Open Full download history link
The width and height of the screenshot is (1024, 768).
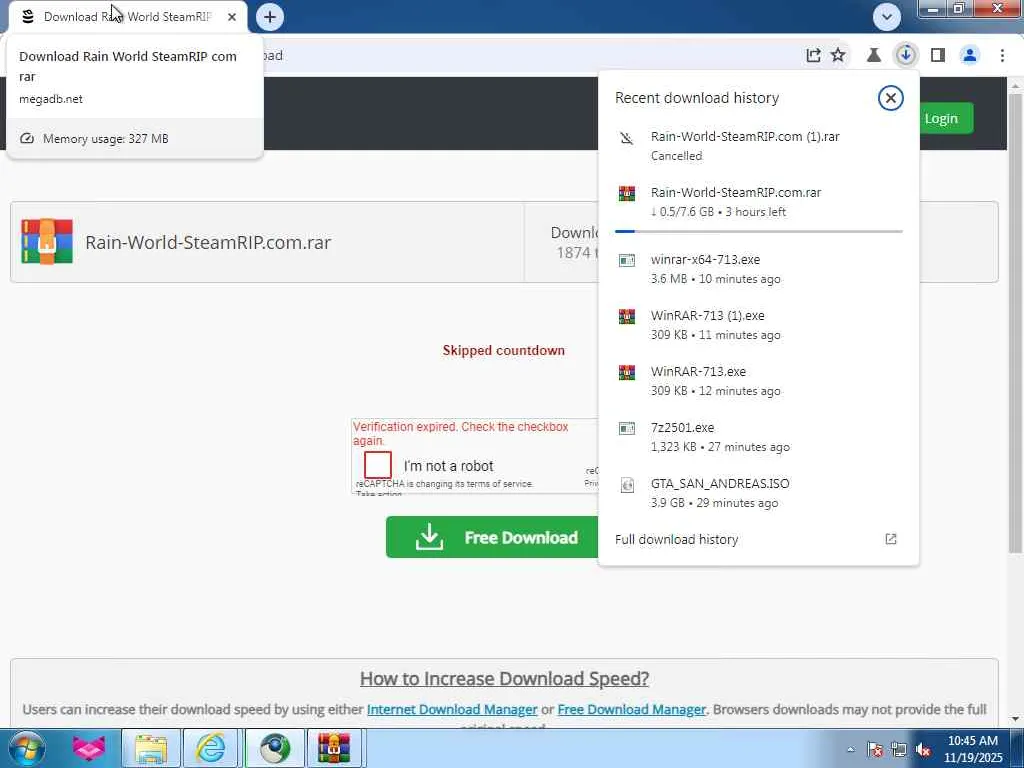[677, 539]
